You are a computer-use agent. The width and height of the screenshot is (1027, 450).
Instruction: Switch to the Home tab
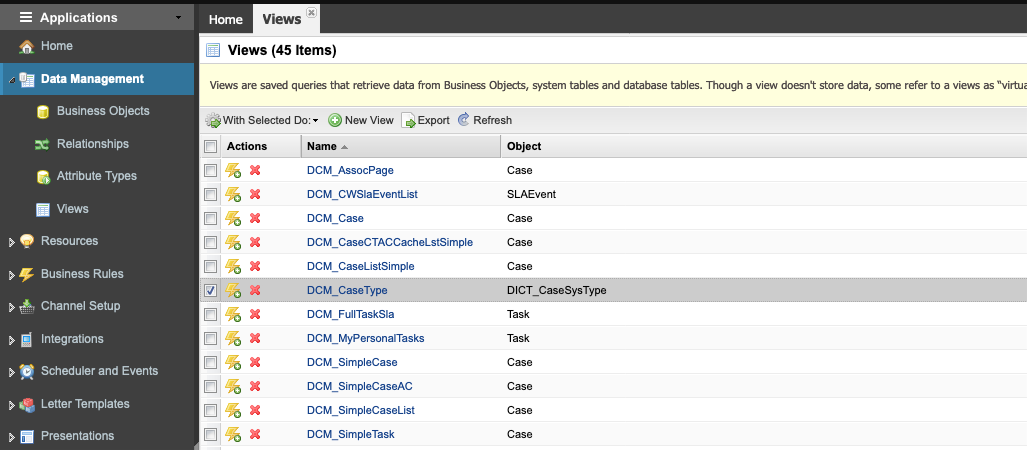click(225, 20)
